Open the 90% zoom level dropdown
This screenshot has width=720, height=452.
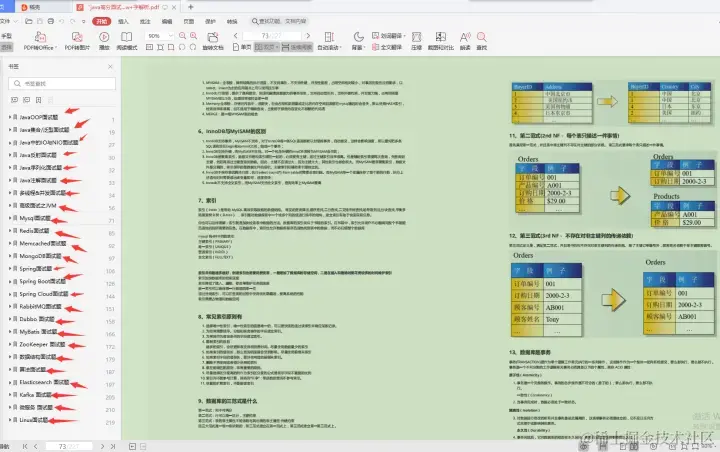[x=171, y=36]
